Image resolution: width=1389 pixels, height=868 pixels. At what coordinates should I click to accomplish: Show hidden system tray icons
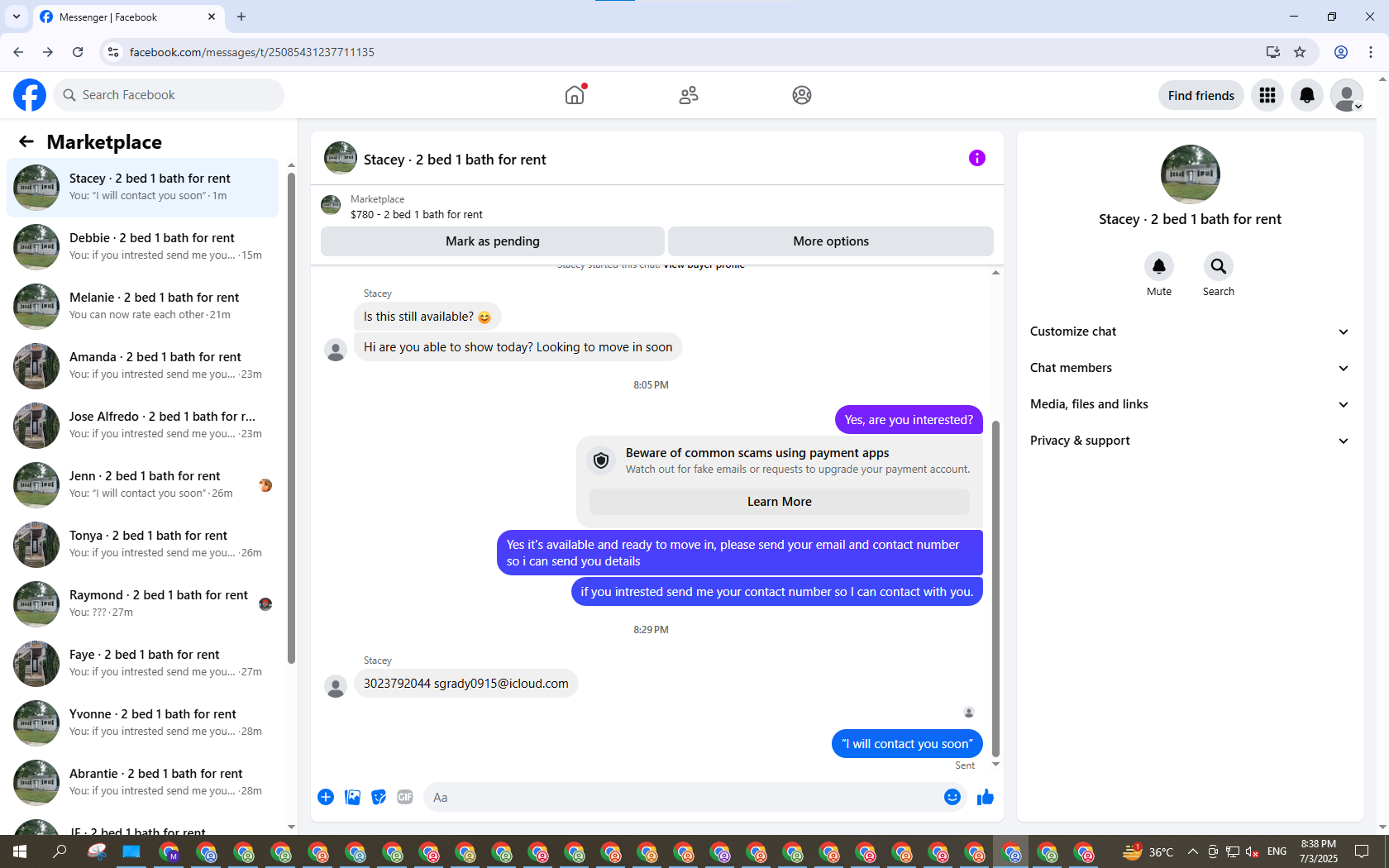pos(1192,851)
